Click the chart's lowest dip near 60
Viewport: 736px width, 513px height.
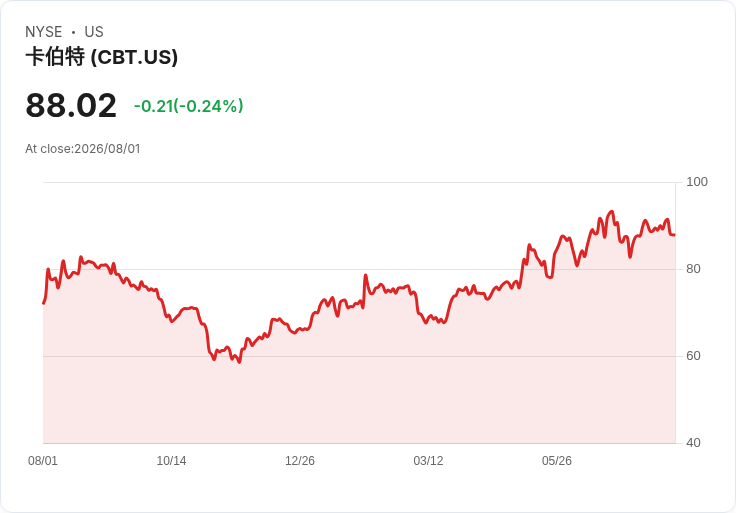click(239, 362)
